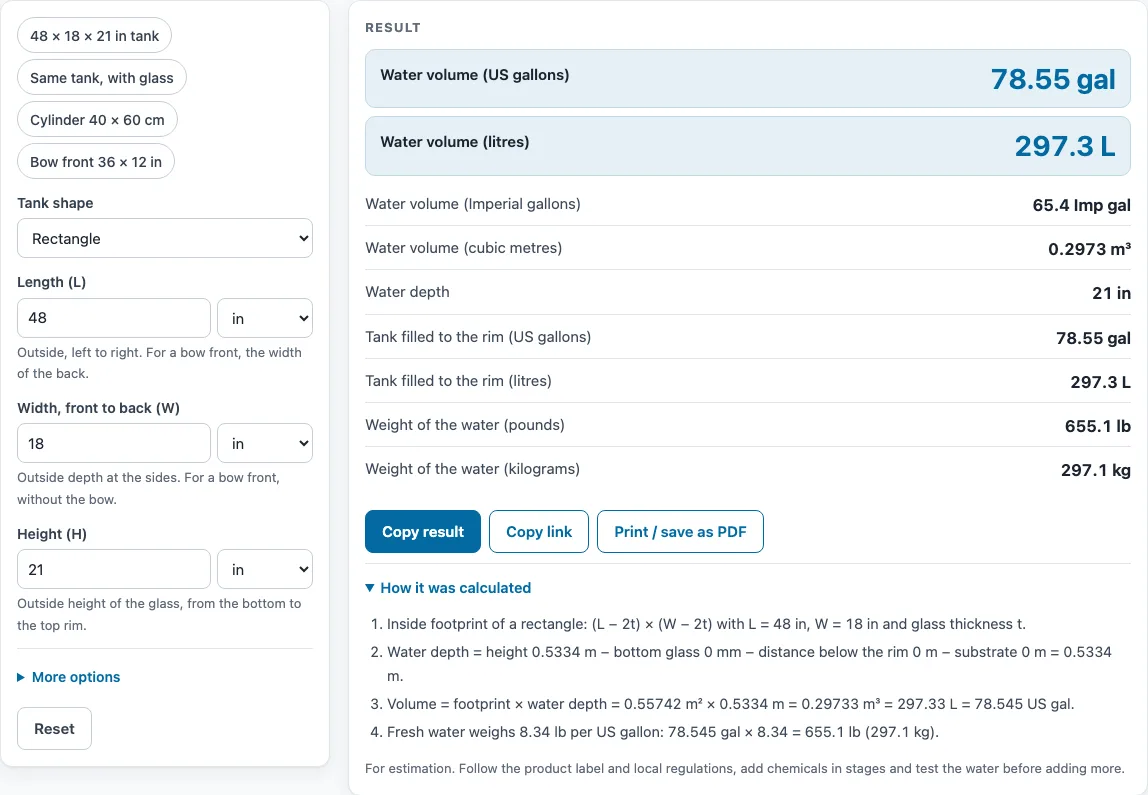Image resolution: width=1148 pixels, height=795 pixels.
Task: Collapse the How it was calculated section
Action: [448, 588]
